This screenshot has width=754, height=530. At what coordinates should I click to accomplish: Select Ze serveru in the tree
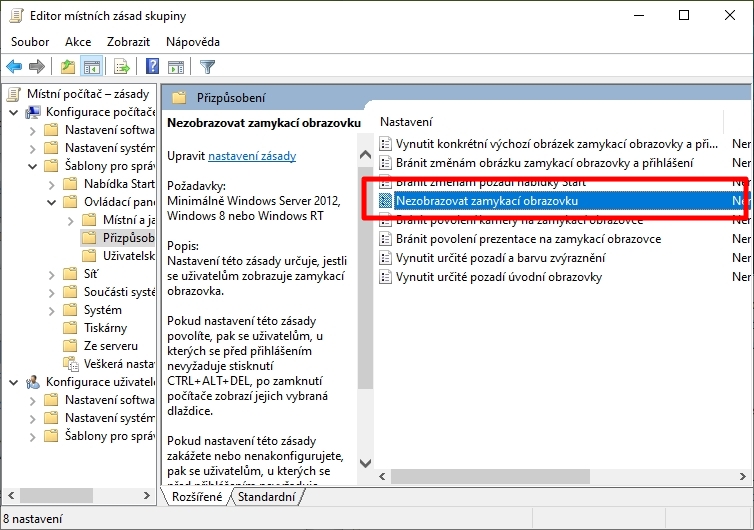[x=111, y=346]
